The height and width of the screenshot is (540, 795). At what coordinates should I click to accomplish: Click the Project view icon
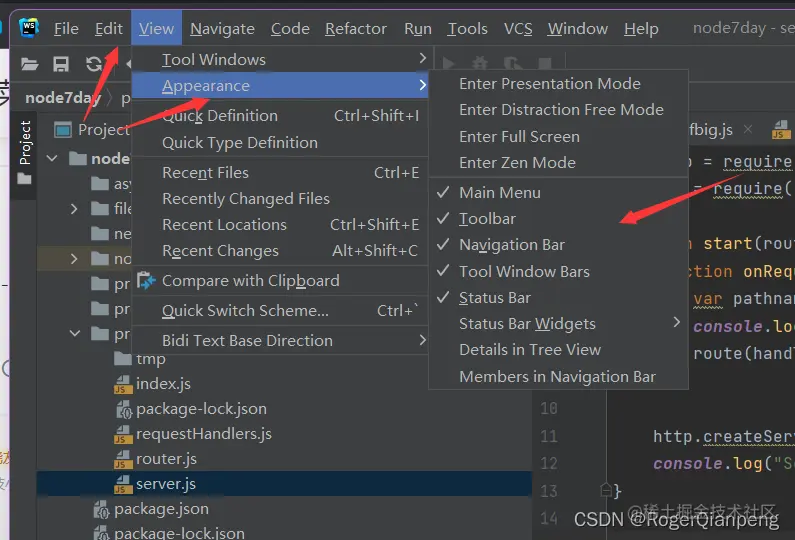63,130
